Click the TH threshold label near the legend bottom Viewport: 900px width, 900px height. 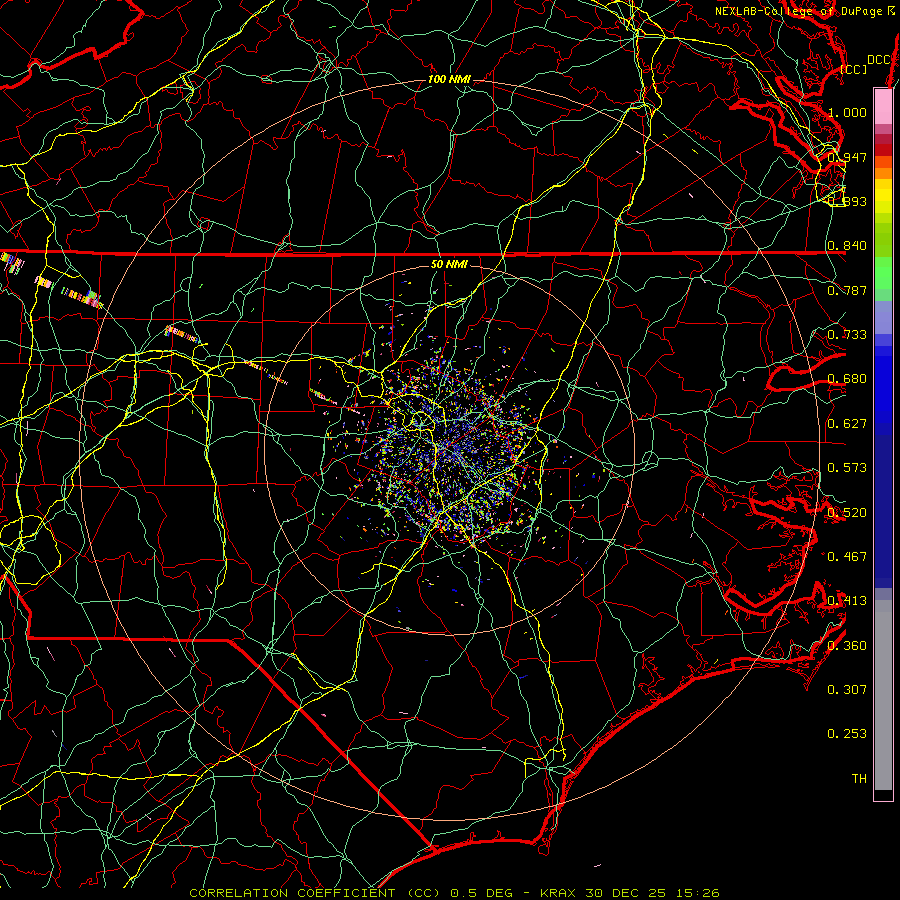(x=859, y=778)
